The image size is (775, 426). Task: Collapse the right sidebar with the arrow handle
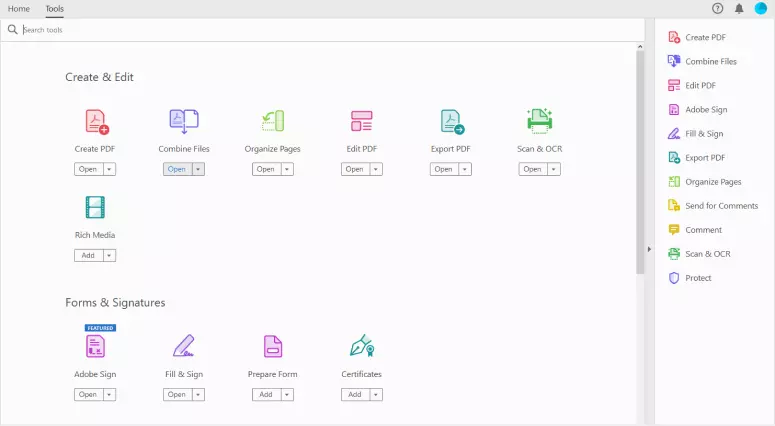pyautogui.click(x=649, y=249)
